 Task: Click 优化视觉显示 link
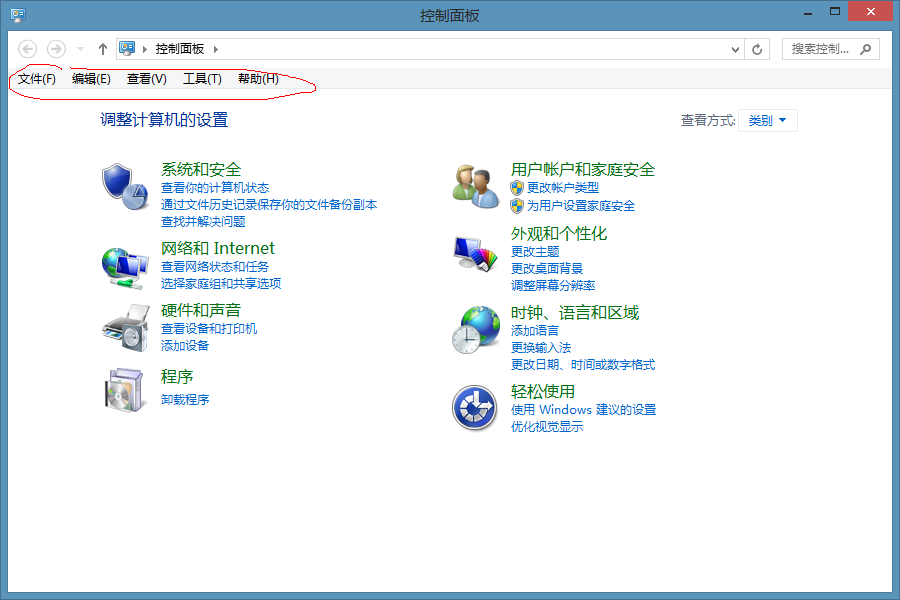point(547,427)
